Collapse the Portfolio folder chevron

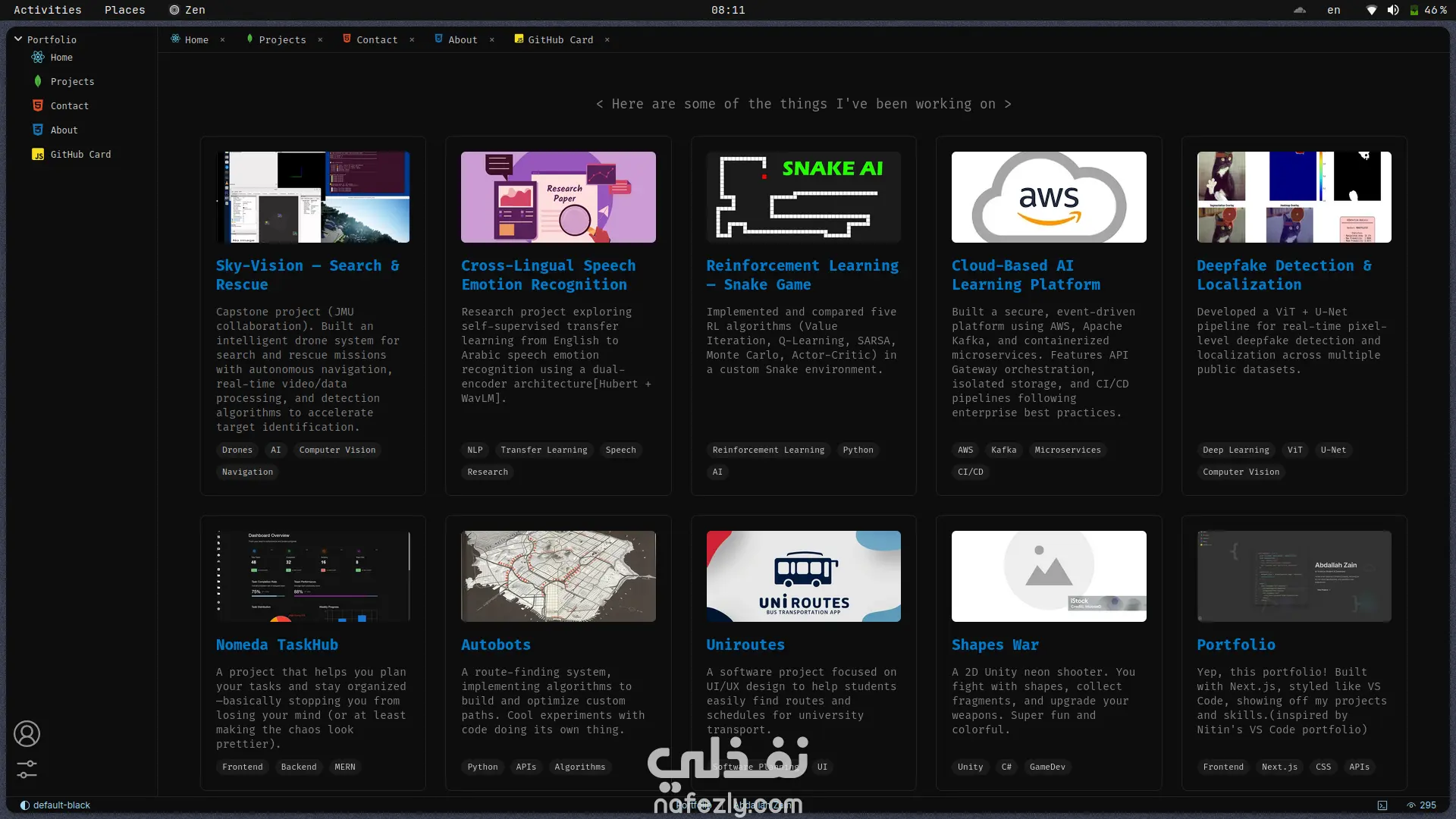tap(18, 39)
